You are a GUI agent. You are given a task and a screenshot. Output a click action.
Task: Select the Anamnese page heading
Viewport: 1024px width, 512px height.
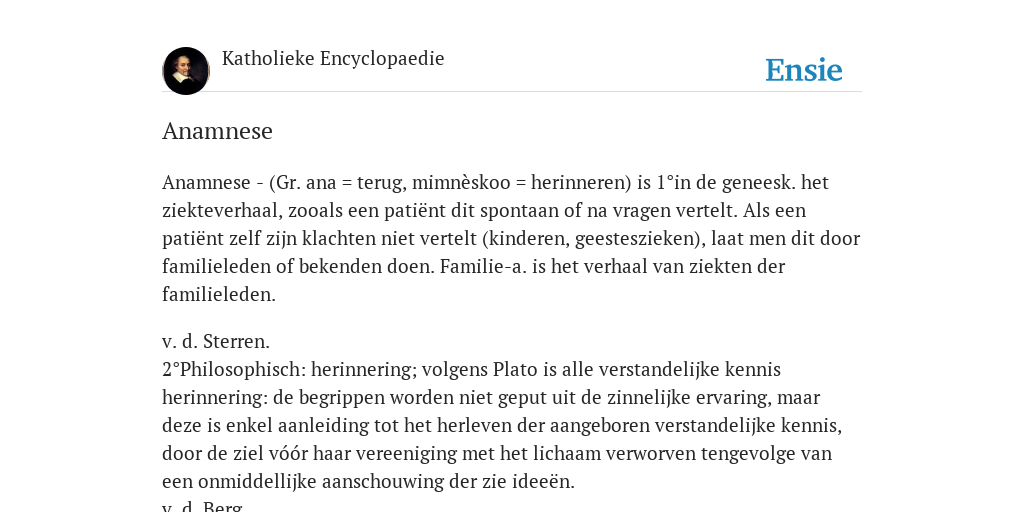pyautogui.click(x=217, y=131)
